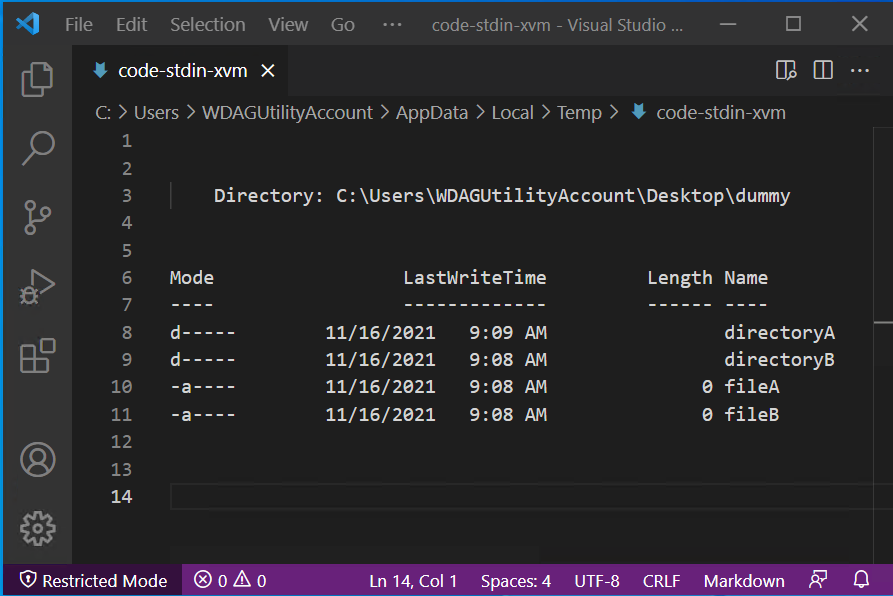The image size is (893, 596).
Task: Click Restricted Mode in the status bar
Action: pyautogui.click(x=92, y=580)
